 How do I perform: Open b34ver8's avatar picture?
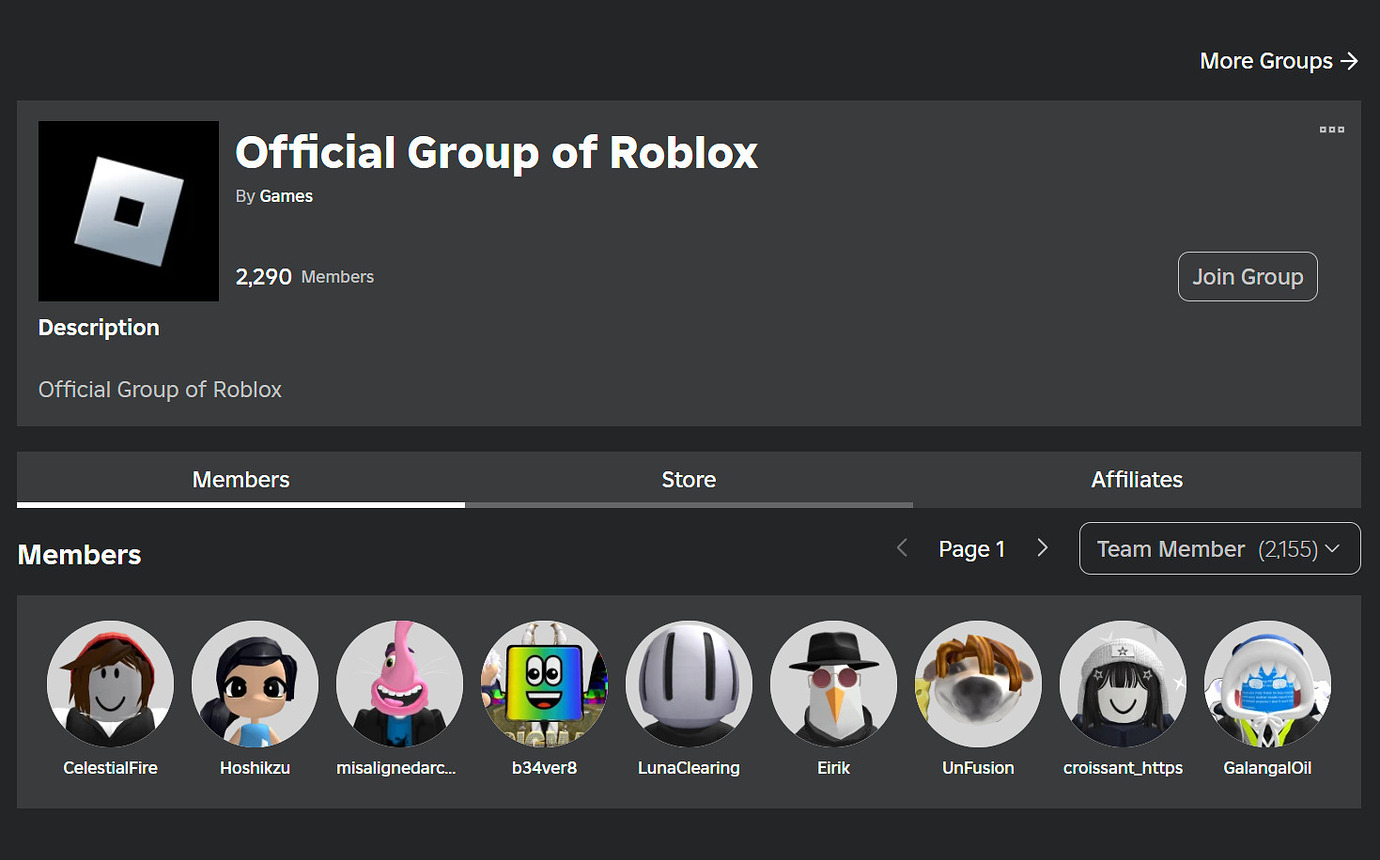pos(544,684)
